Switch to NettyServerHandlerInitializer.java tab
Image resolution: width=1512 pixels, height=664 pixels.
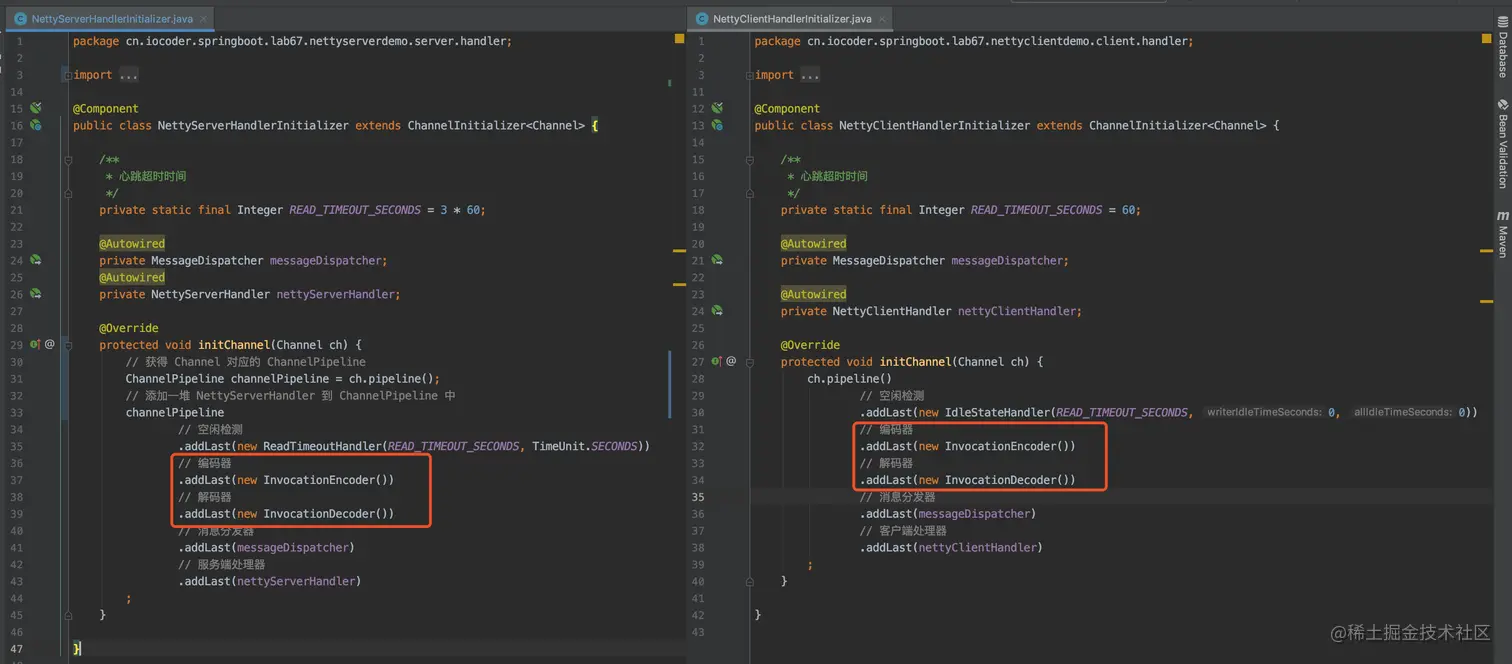pos(112,19)
